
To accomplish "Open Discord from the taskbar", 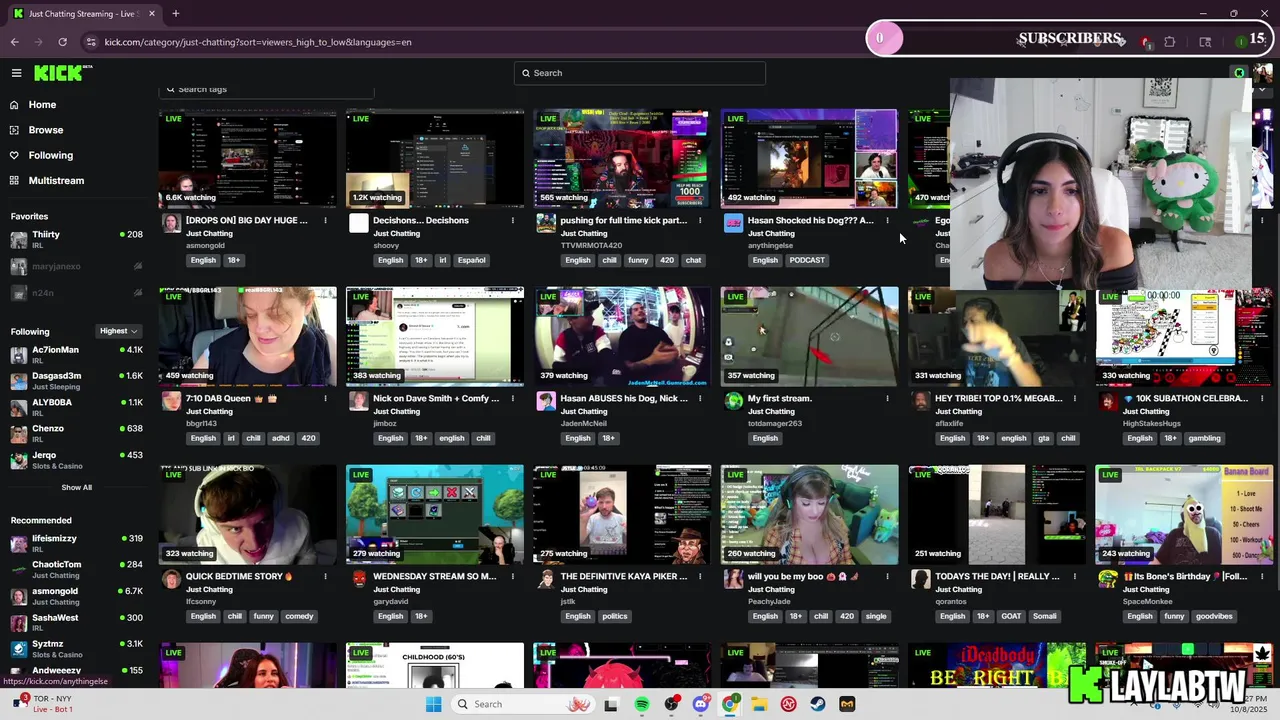I will 700,704.
